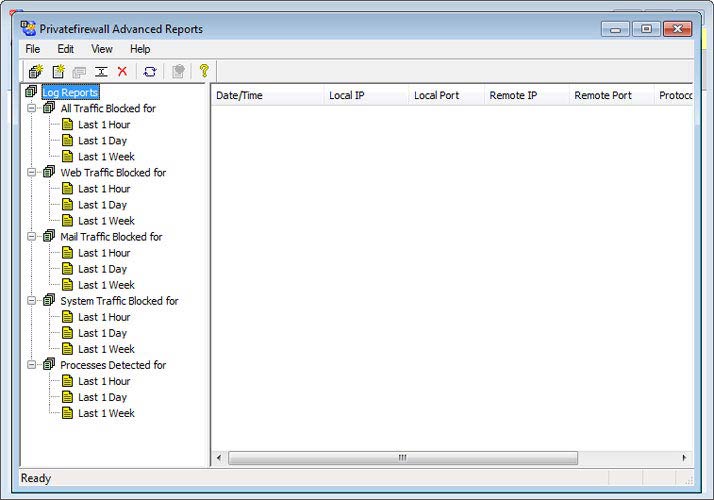Click the Last 1 Hour icon under System Traffic
This screenshot has width=714, height=500.
[x=67, y=317]
